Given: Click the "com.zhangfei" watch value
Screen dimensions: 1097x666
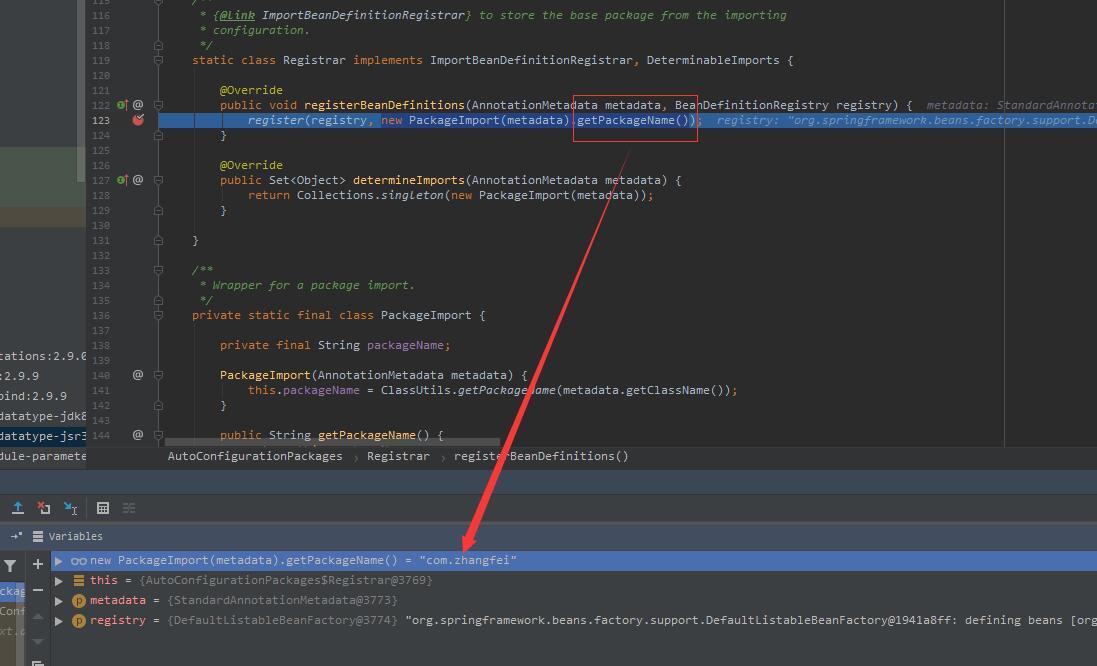Looking at the screenshot, I should (467, 560).
